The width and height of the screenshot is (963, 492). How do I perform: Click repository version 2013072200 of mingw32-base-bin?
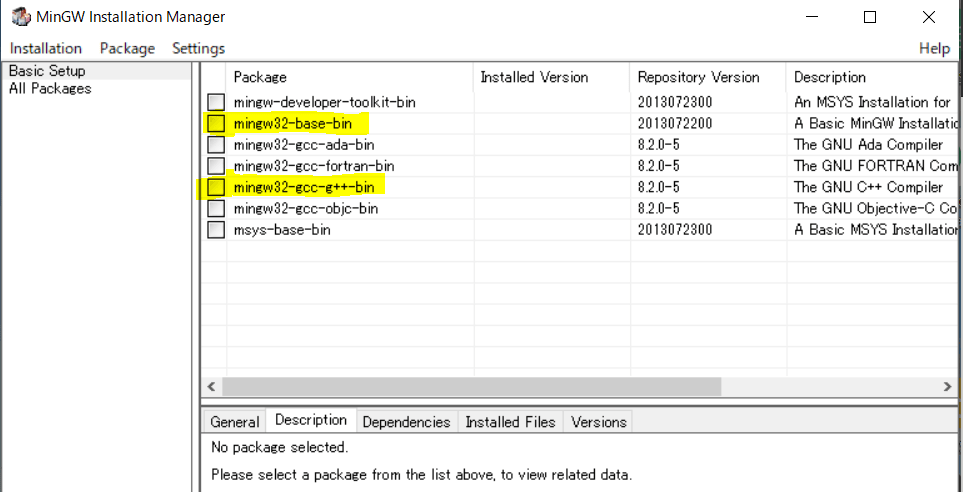[x=675, y=124]
